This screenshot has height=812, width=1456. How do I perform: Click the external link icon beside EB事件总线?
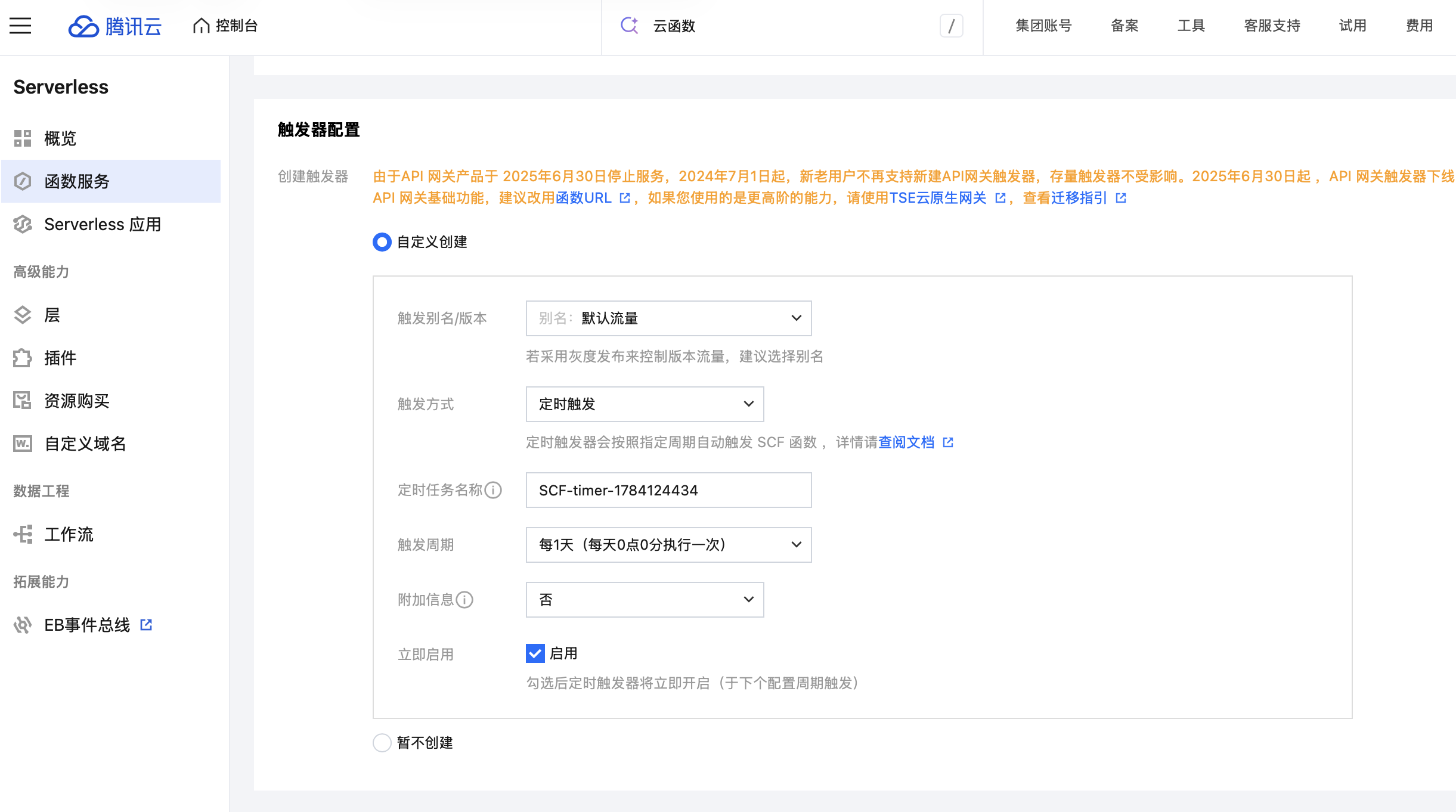click(146, 624)
